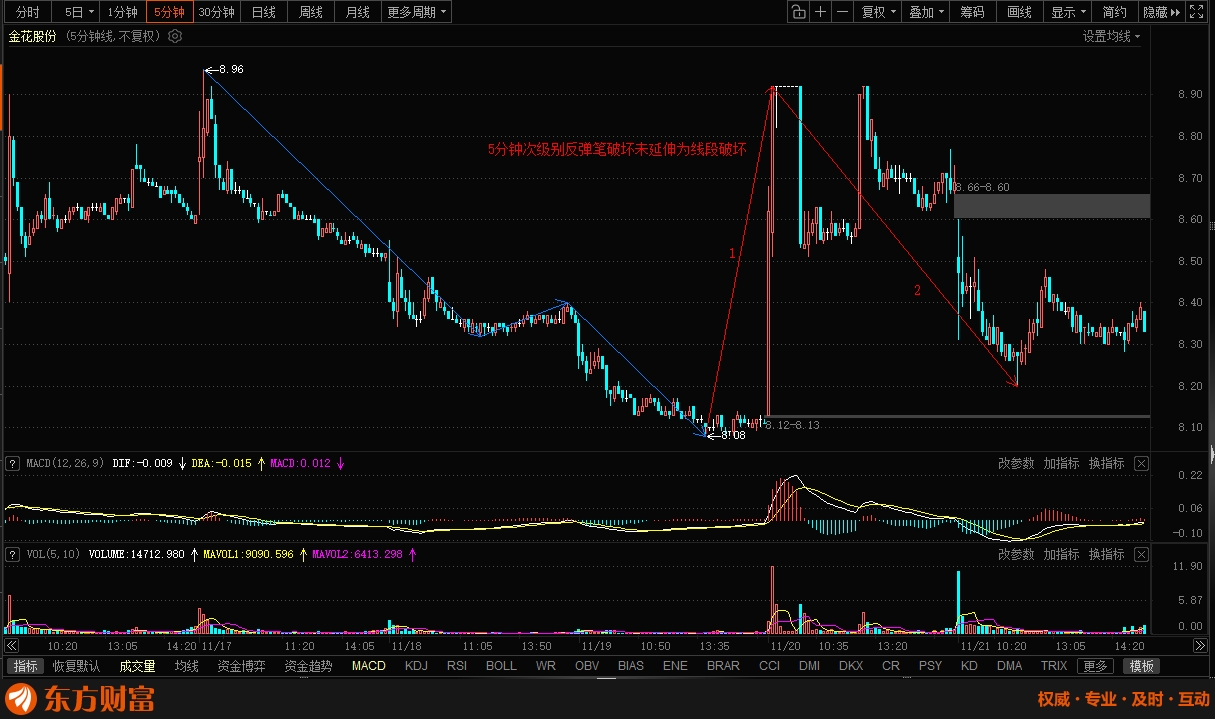Click 改参数 in VOL panel
The height and width of the screenshot is (719, 1215).
tap(1016, 554)
